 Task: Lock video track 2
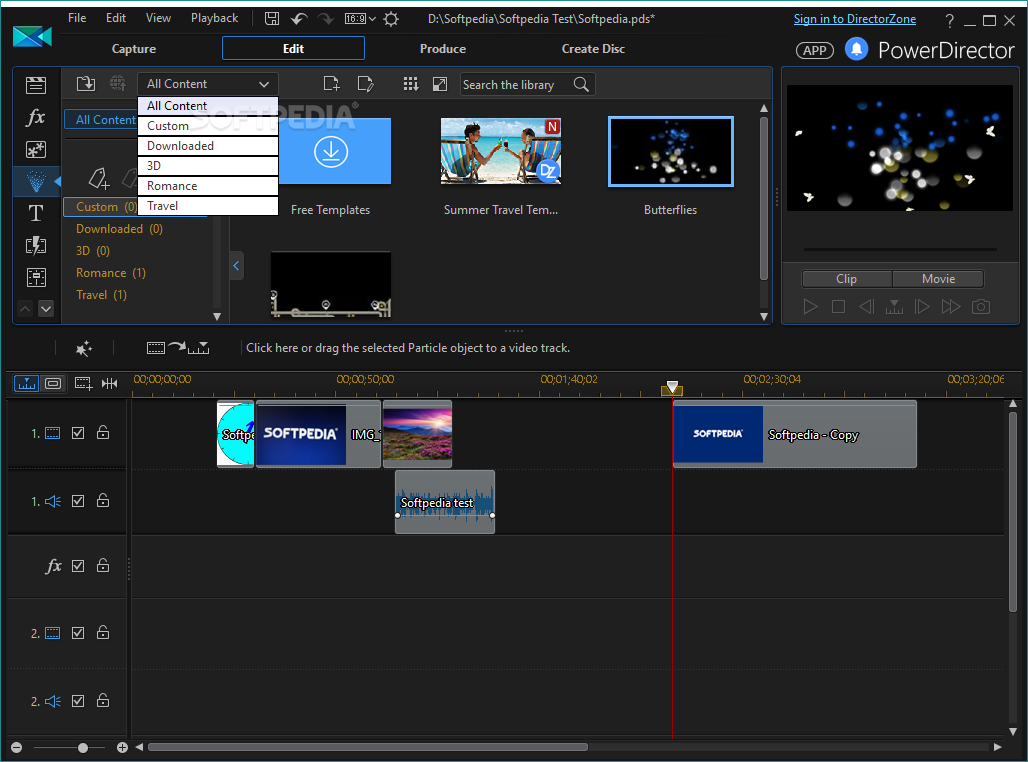coord(103,632)
